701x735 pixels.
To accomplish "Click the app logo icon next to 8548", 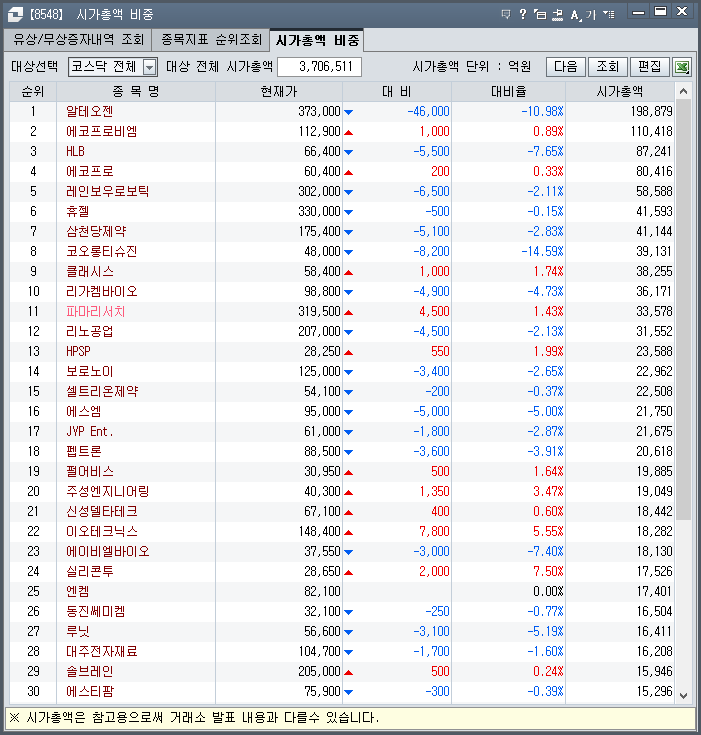I will 15,14.
